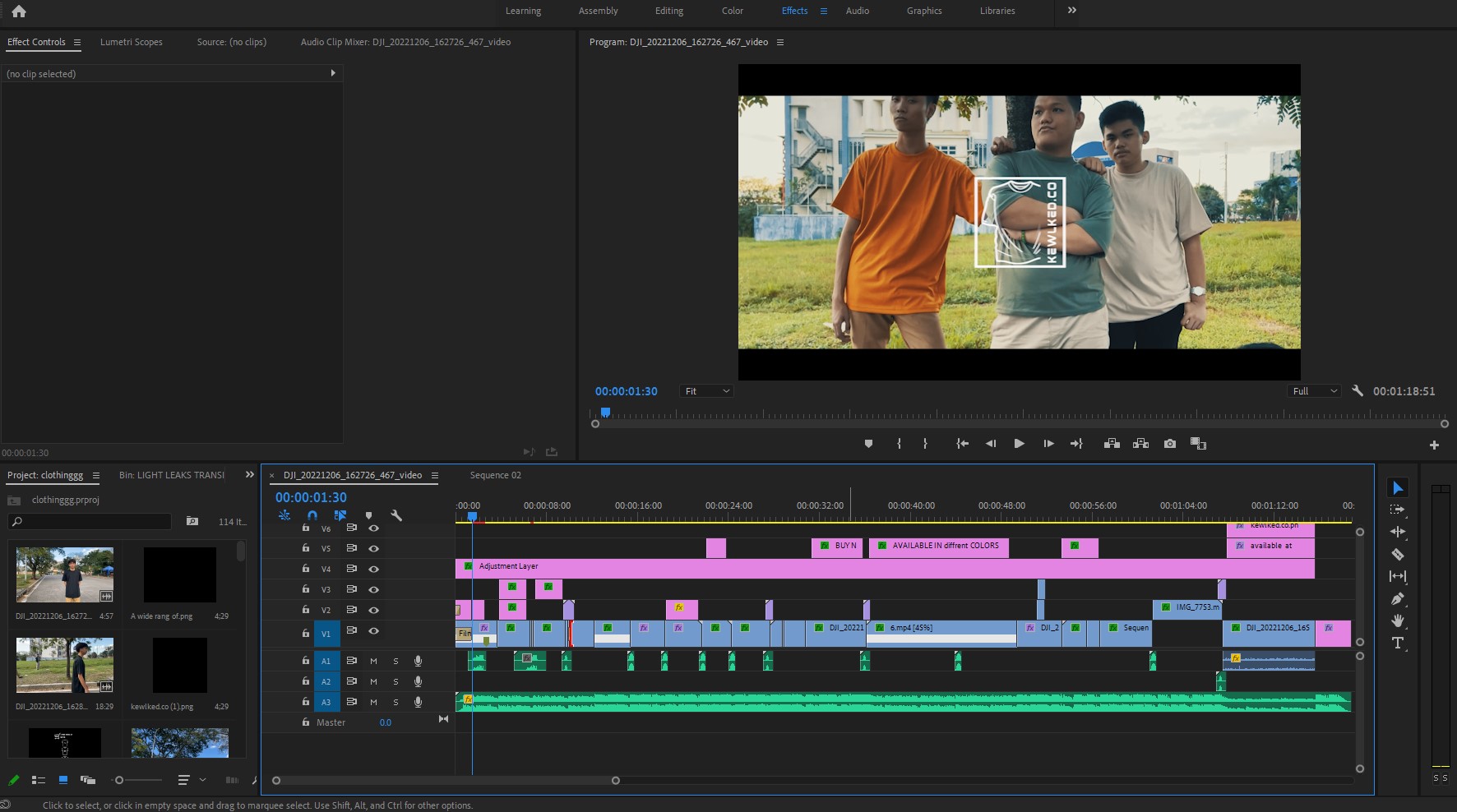Screen dimensions: 1457x812
Task: Switch to the Color workspace
Action: pyautogui.click(x=732, y=11)
